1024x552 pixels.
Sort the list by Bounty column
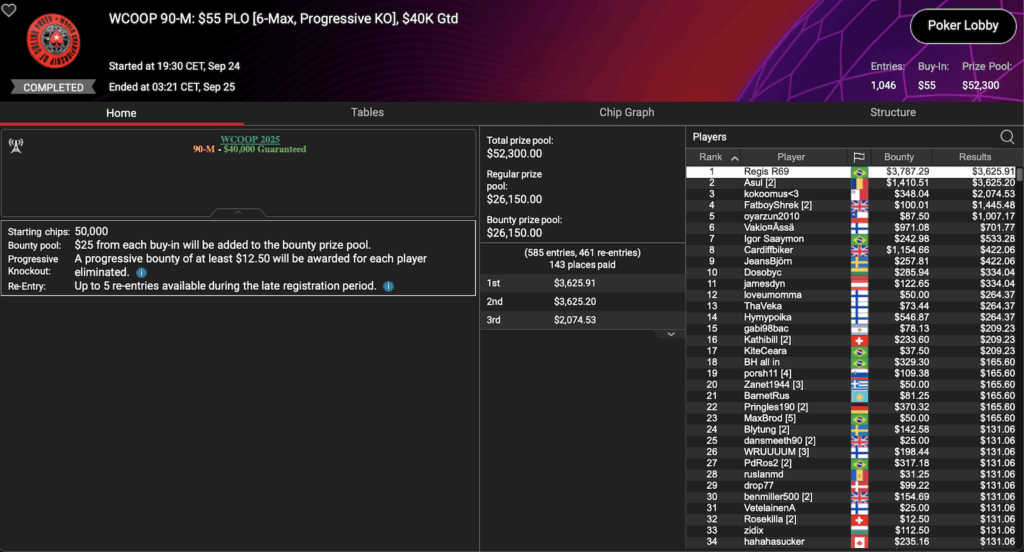[898, 157]
